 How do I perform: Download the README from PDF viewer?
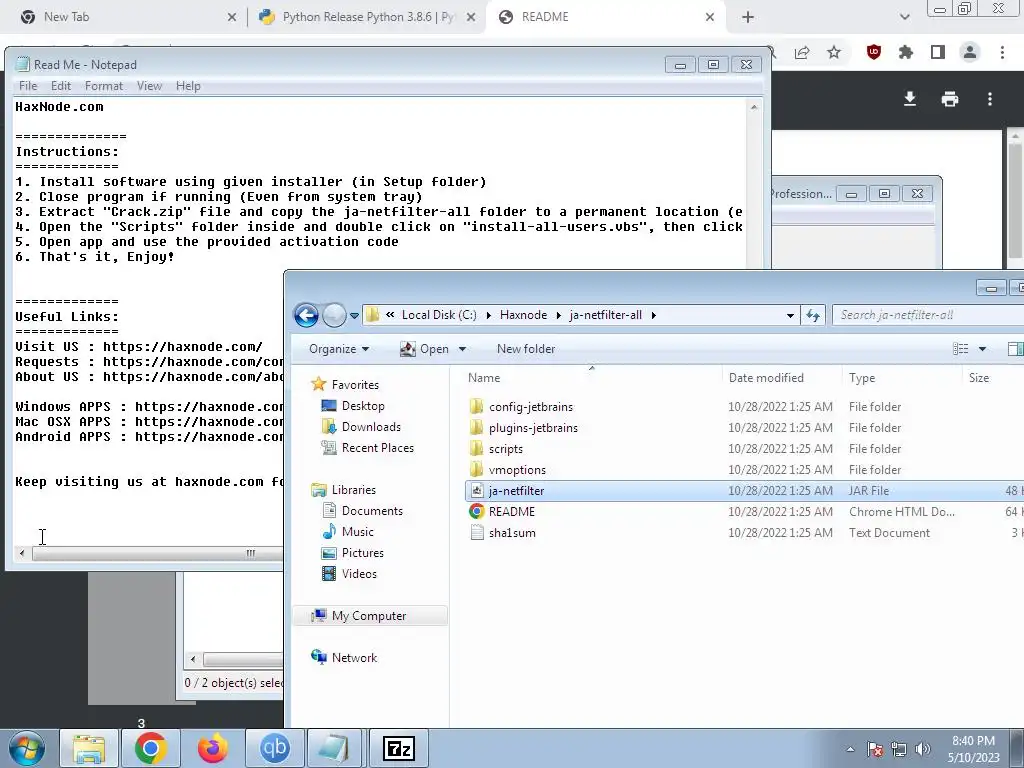pos(910,99)
